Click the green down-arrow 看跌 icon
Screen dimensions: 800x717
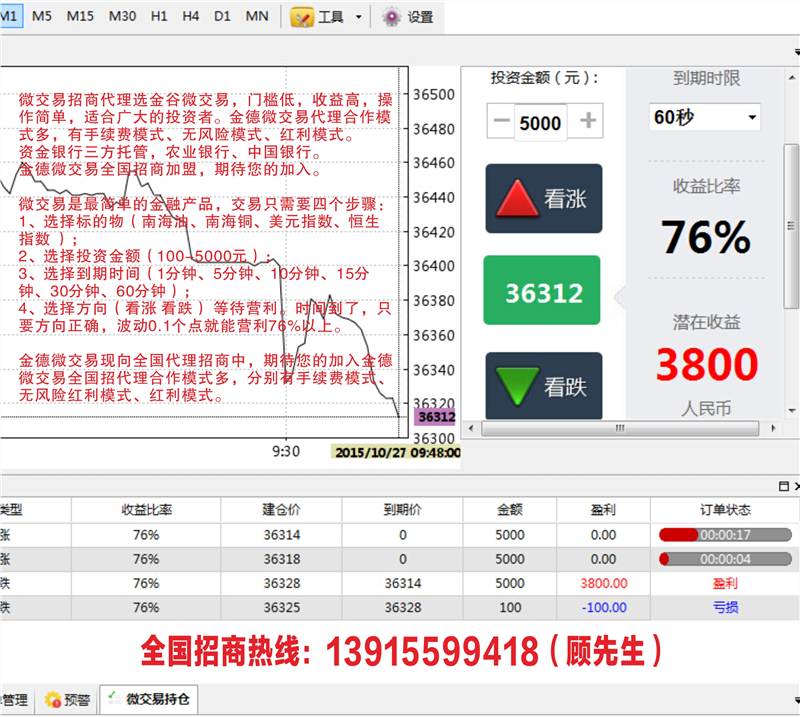tap(518, 386)
